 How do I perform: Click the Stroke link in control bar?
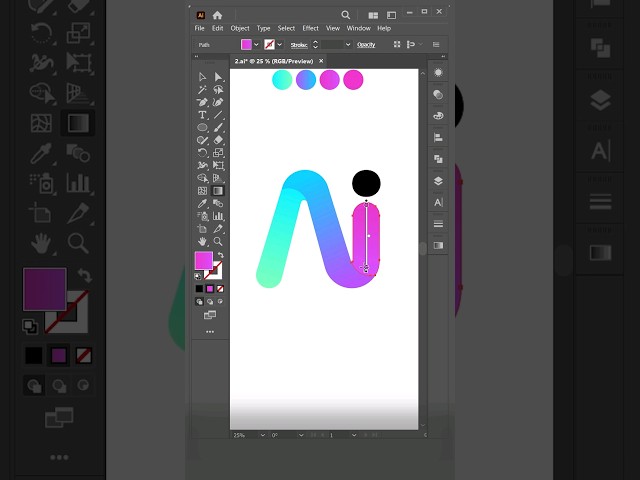299,45
